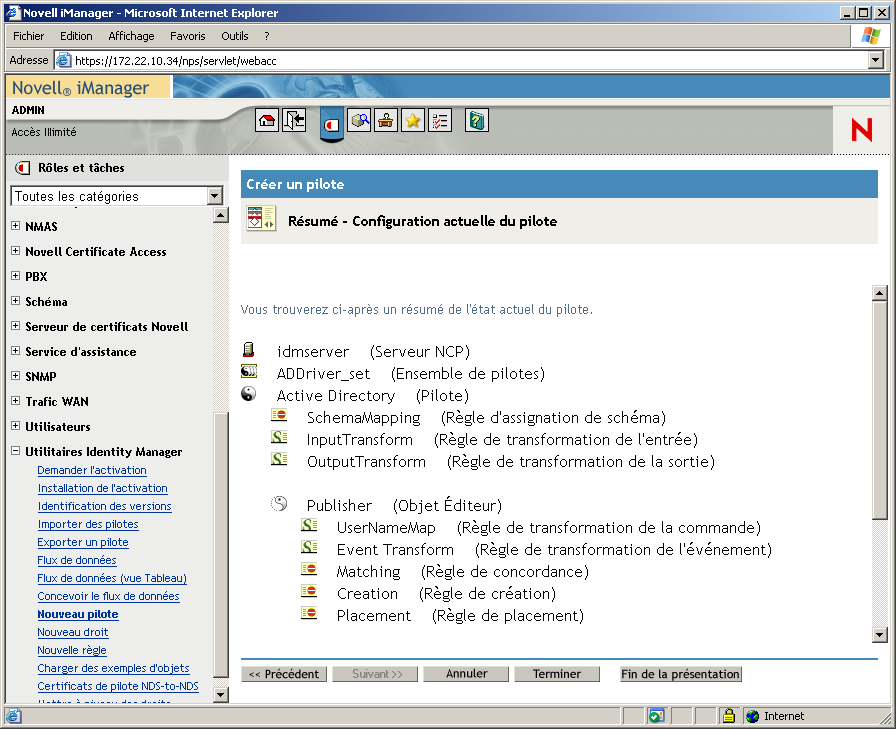Click the Configure workstation toolbar icon

coord(385,120)
